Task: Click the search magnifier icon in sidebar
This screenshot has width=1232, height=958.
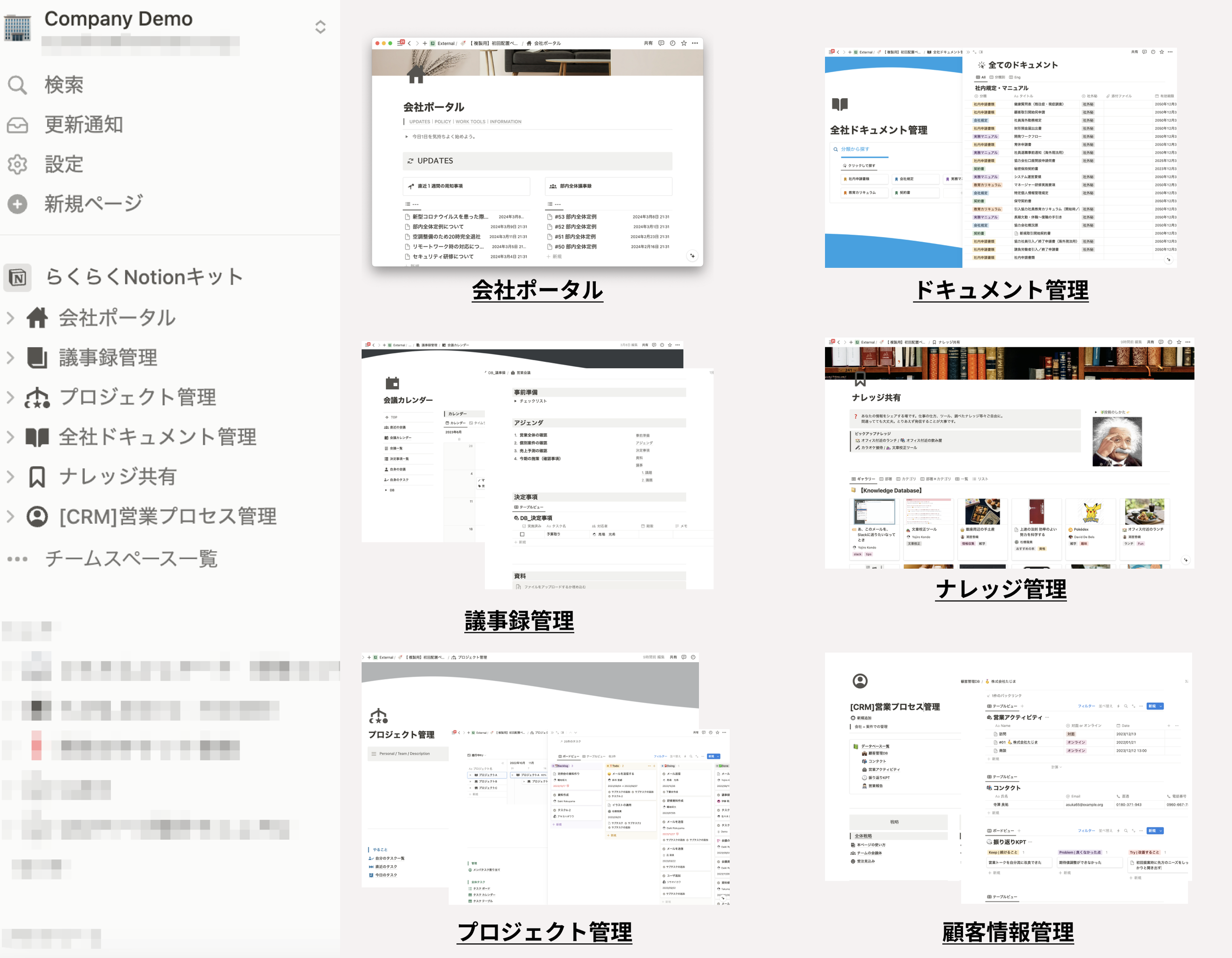Action: (17, 85)
